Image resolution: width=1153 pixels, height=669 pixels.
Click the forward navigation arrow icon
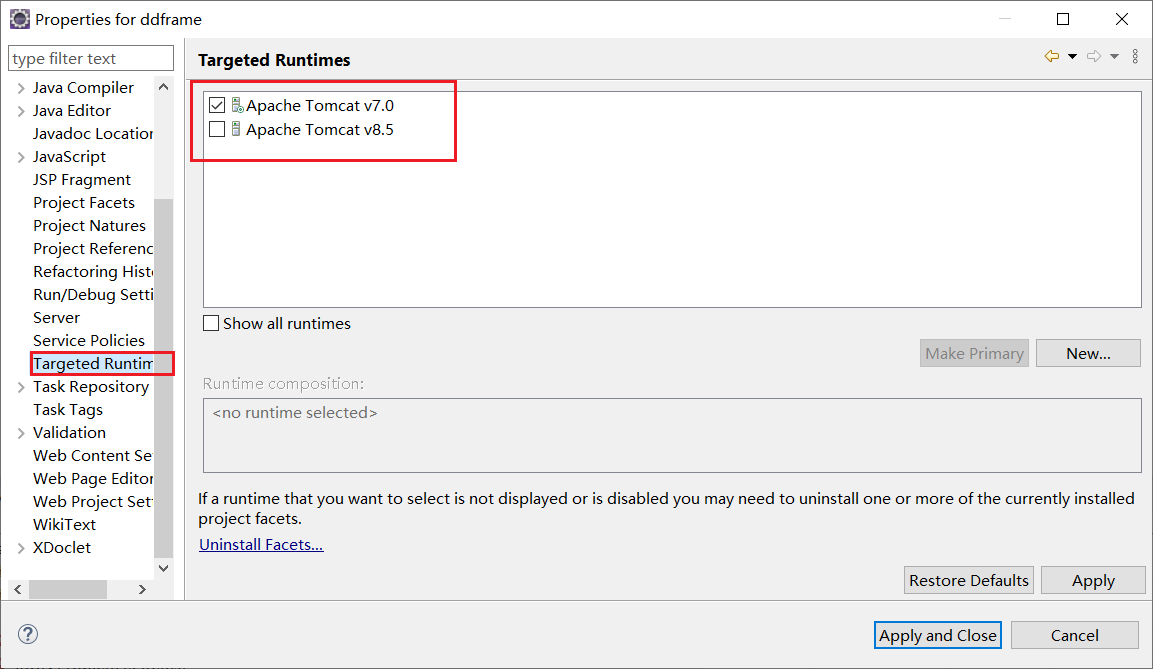point(1094,57)
